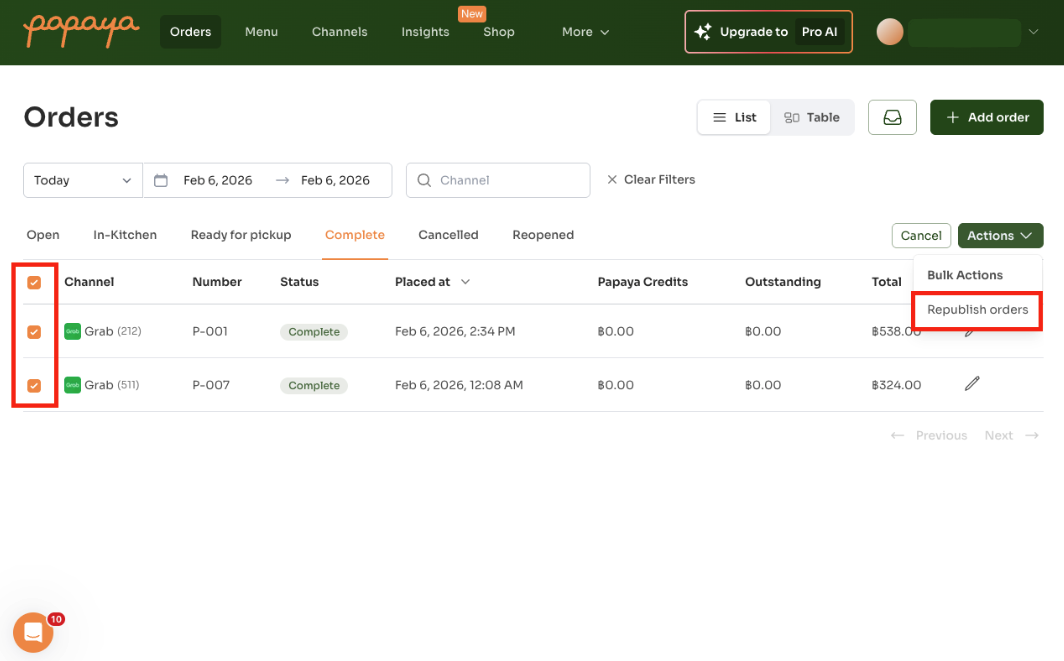Uncheck order P-001's row checkbox
The image size is (1064, 661).
tap(36, 331)
